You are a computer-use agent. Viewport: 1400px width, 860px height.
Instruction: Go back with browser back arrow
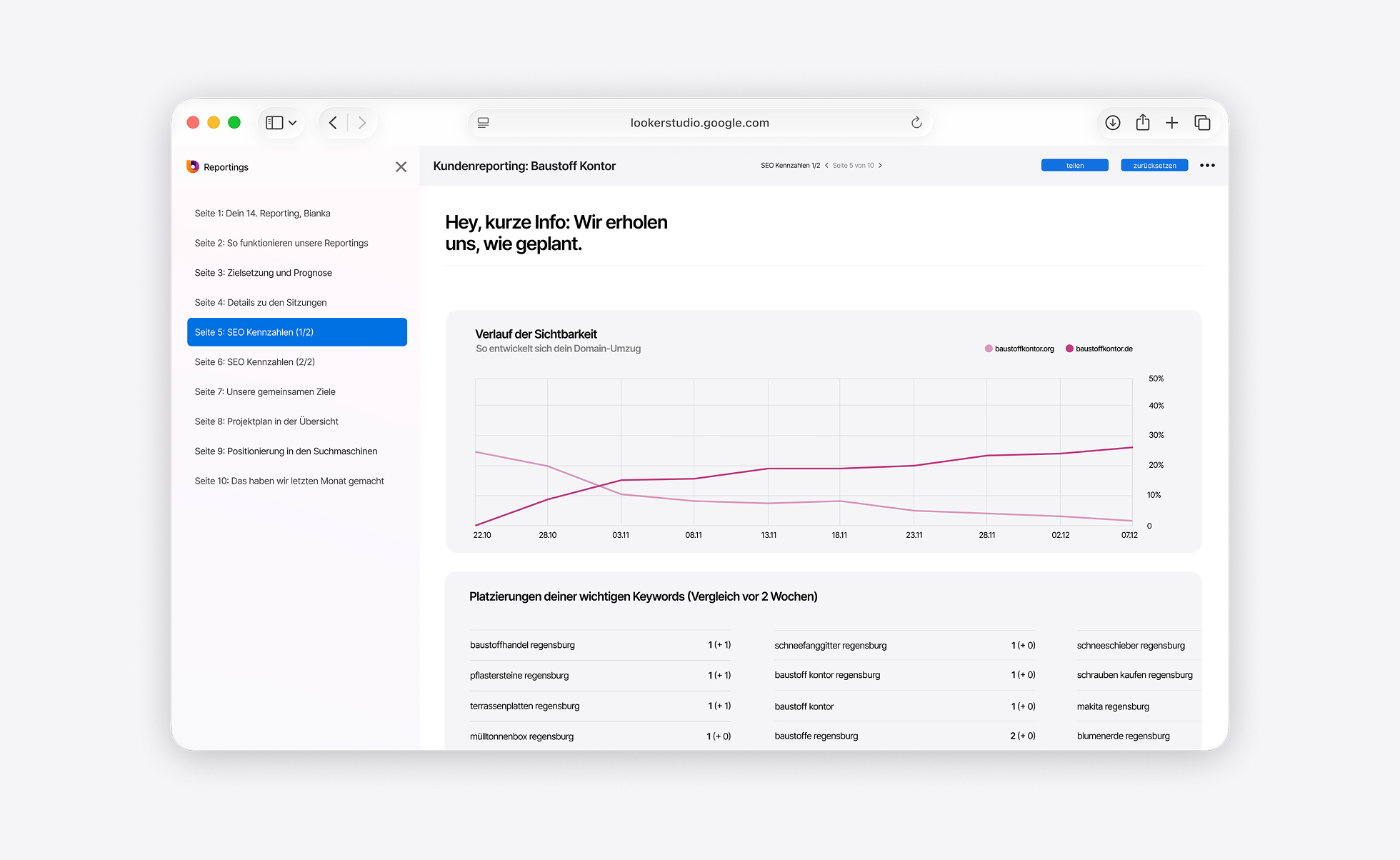tap(333, 123)
